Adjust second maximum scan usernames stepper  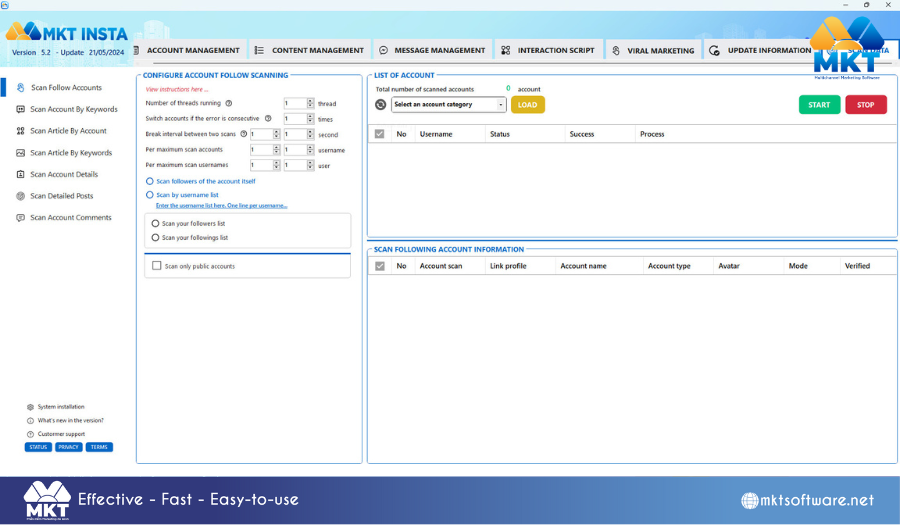[311, 165]
